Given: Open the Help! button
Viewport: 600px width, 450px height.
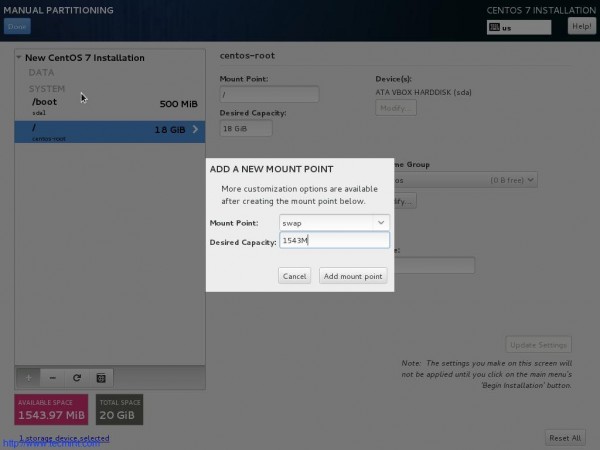Looking at the screenshot, I should (x=582, y=26).
